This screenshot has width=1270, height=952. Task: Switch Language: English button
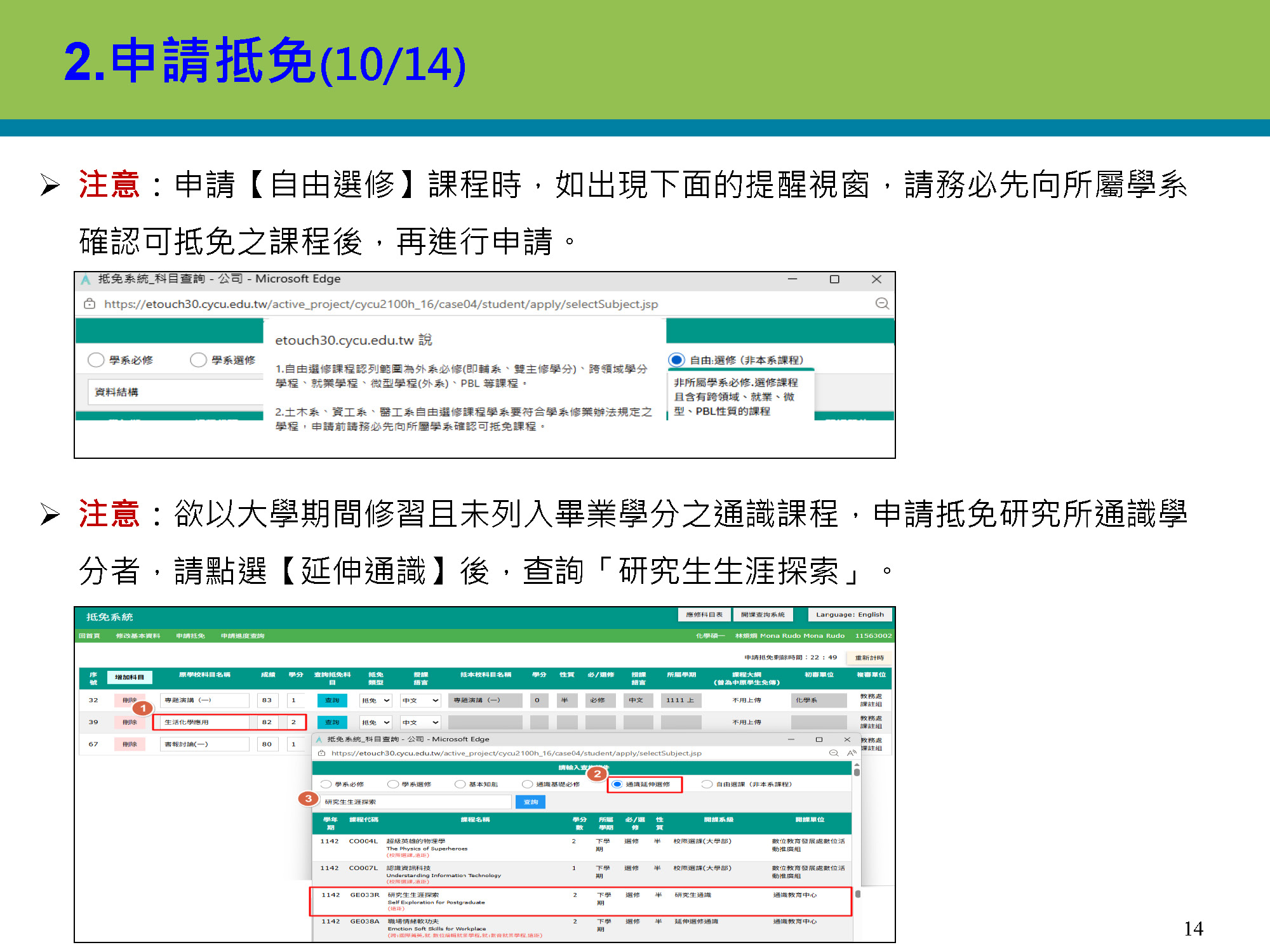click(x=850, y=614)
